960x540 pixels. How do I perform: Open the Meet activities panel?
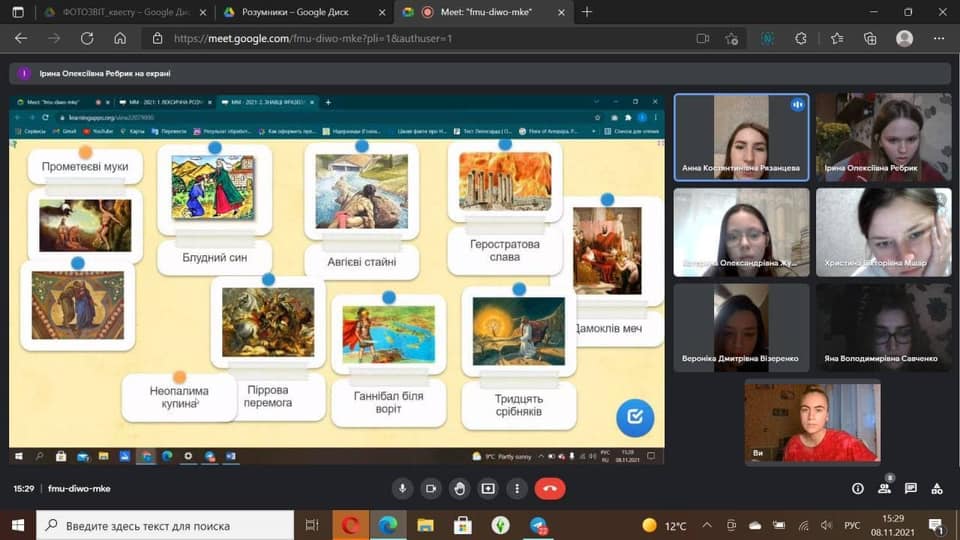tap(937, 489)
